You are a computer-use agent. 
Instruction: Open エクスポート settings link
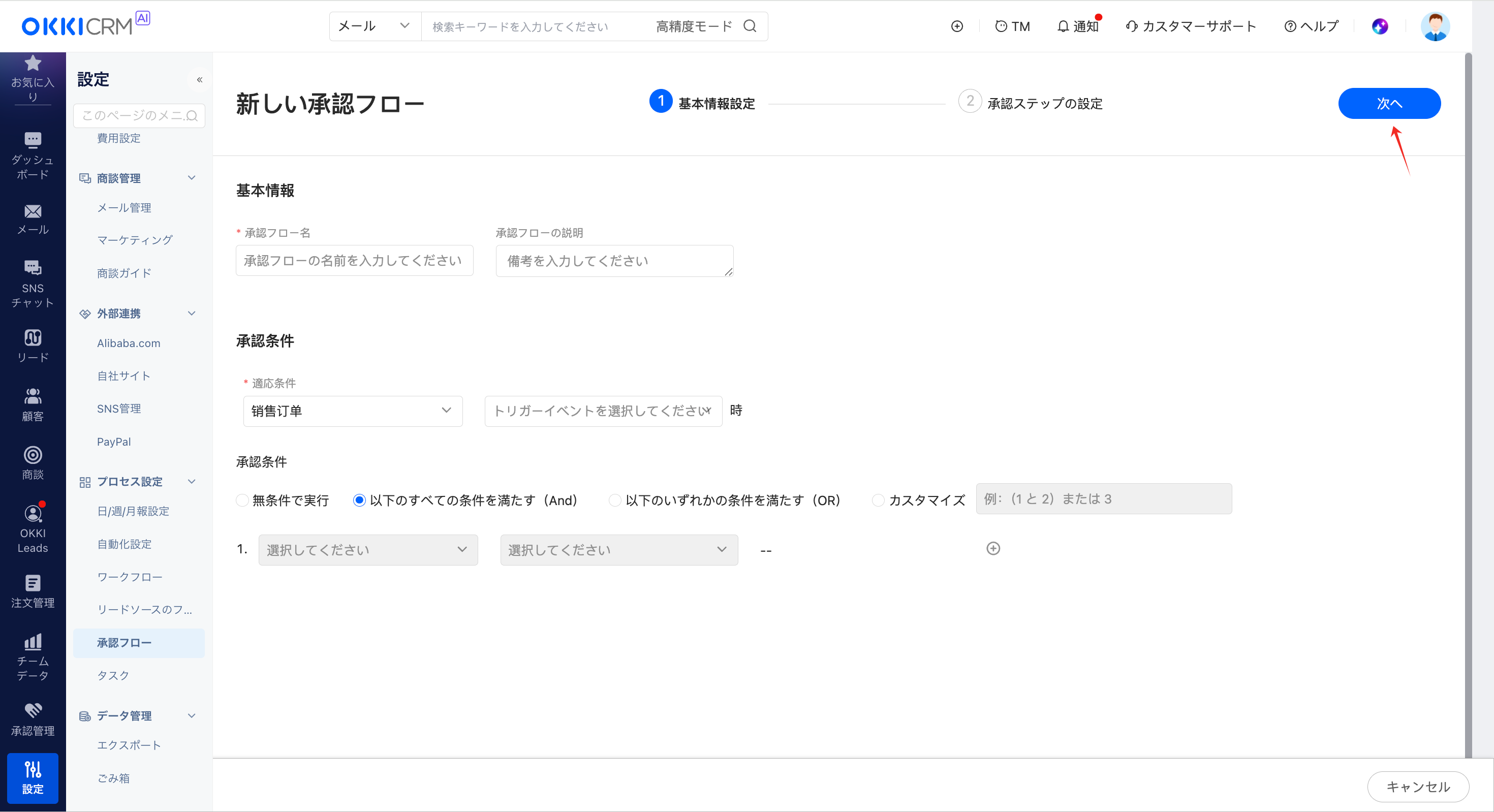coord(129,745)
